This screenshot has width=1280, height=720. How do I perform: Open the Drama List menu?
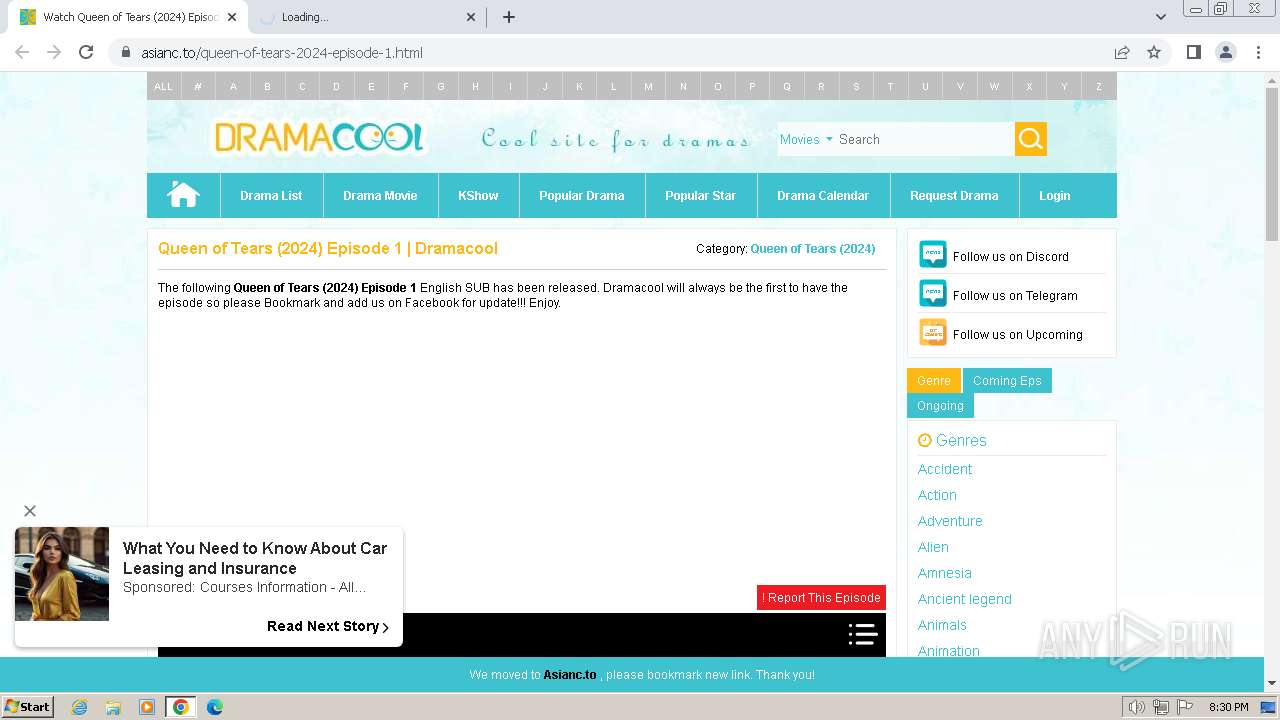pyautogui.click(x=271, y=195)
